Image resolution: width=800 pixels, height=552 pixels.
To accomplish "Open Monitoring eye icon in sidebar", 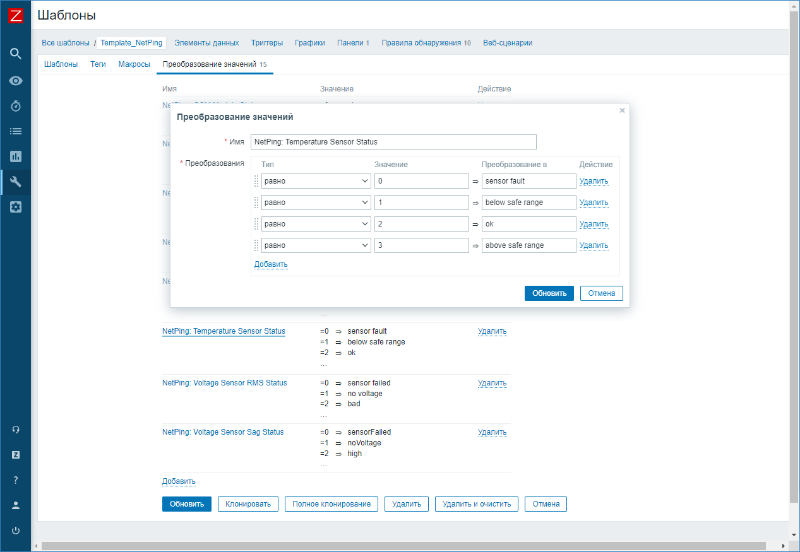I will click(x=15, y=81).
